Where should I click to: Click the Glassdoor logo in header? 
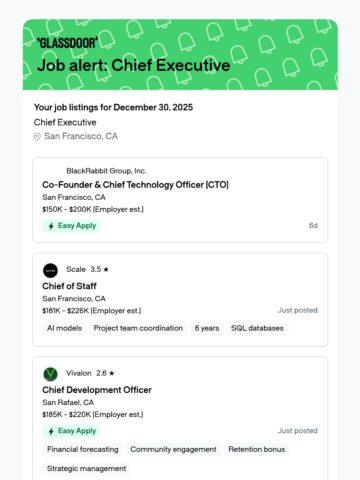pyautogui.click(x=67, y=43)
